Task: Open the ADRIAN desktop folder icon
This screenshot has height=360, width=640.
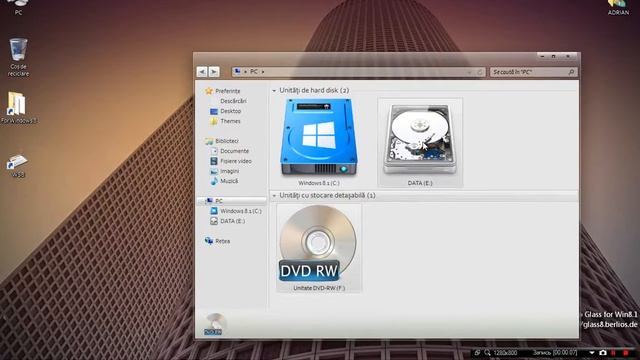Action: (618, 7)
